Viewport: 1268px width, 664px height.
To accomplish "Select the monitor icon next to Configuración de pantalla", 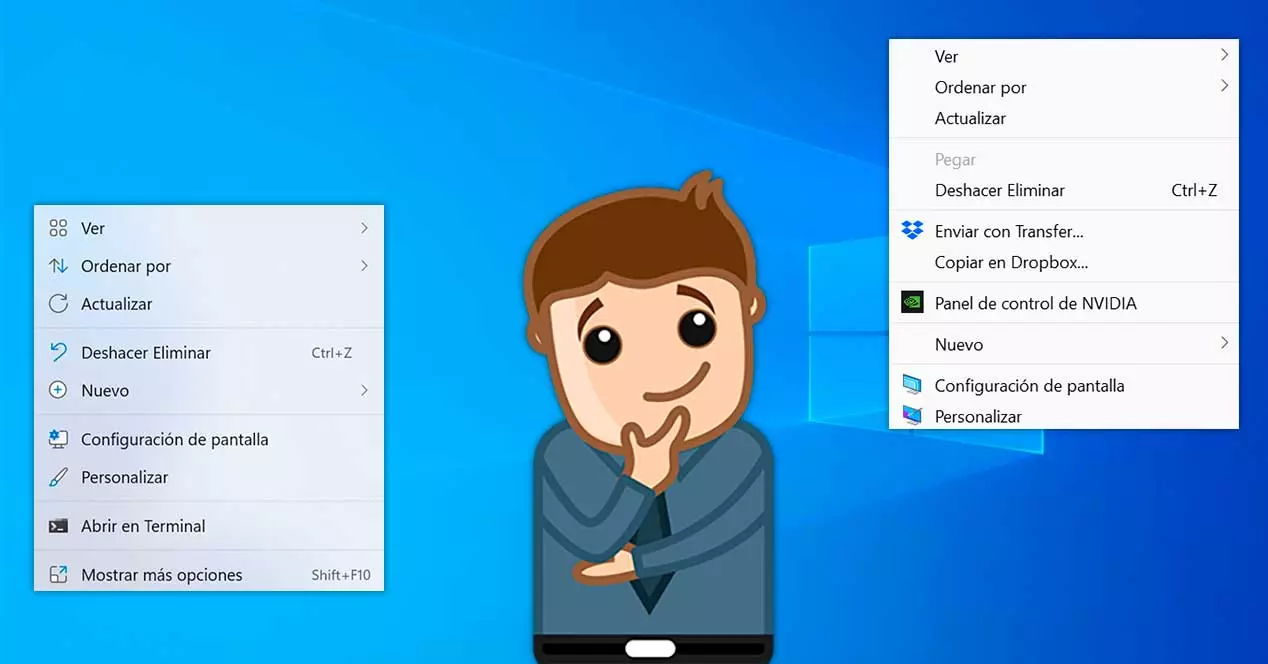I will 60,439.
